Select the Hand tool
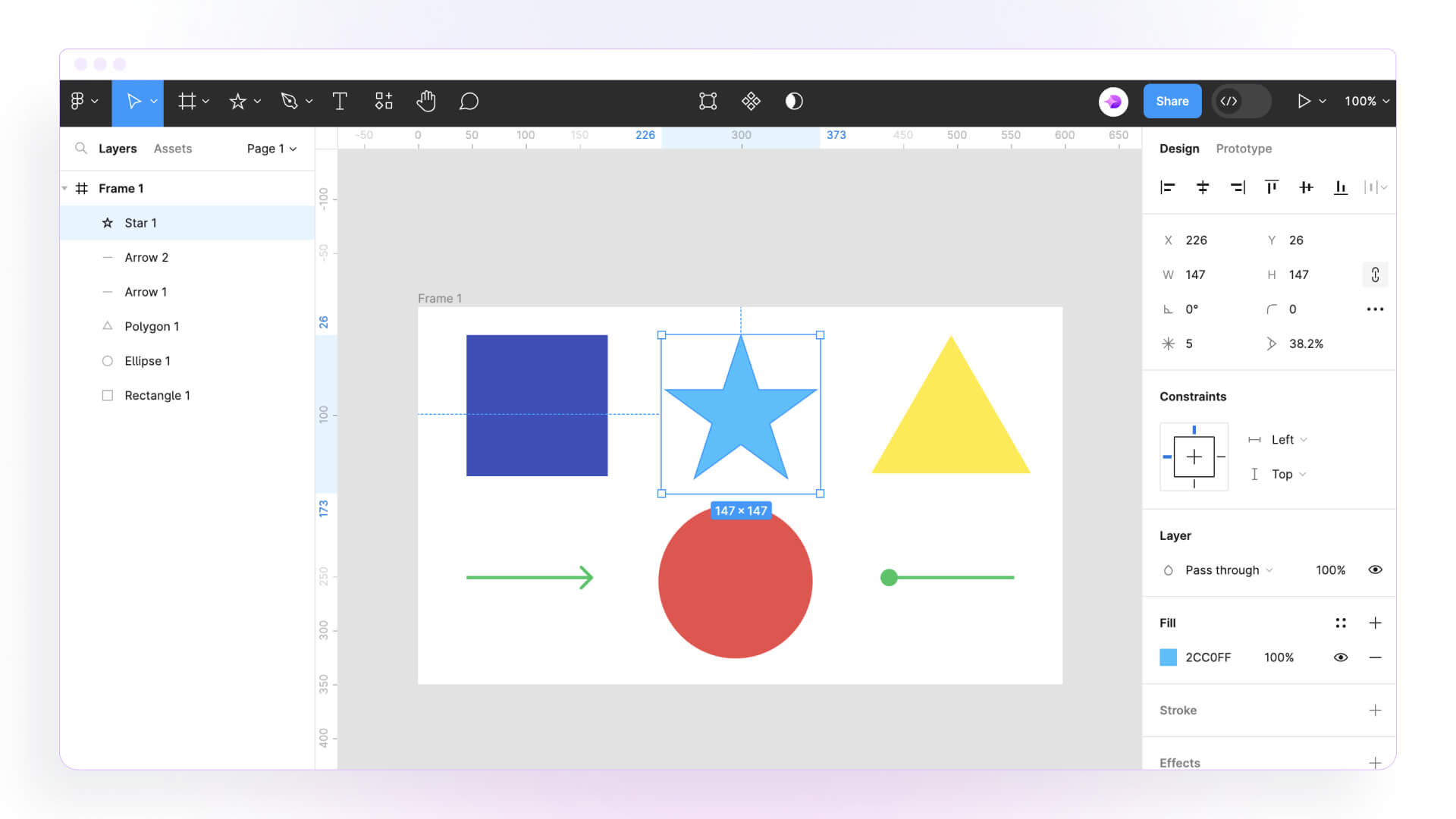 [x=426, y=101]
